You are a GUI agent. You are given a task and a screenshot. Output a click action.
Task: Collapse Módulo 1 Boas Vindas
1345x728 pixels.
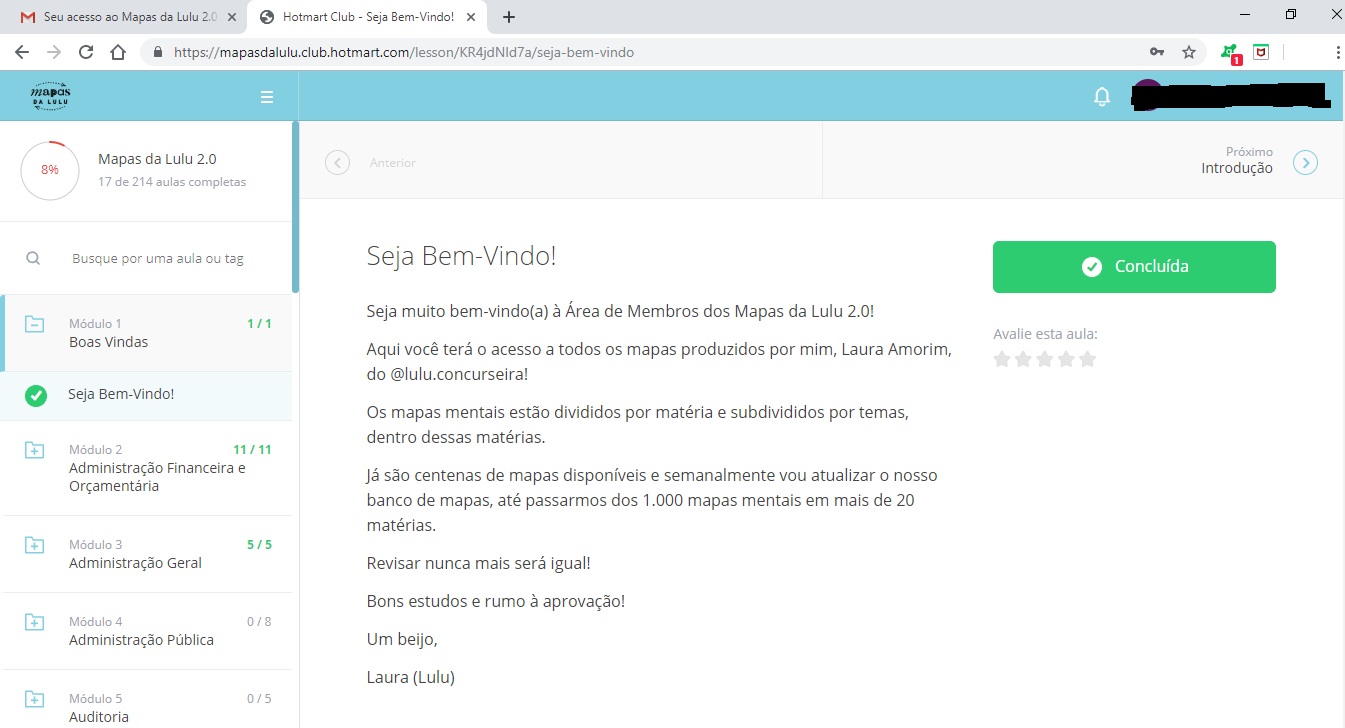[34, 325]
